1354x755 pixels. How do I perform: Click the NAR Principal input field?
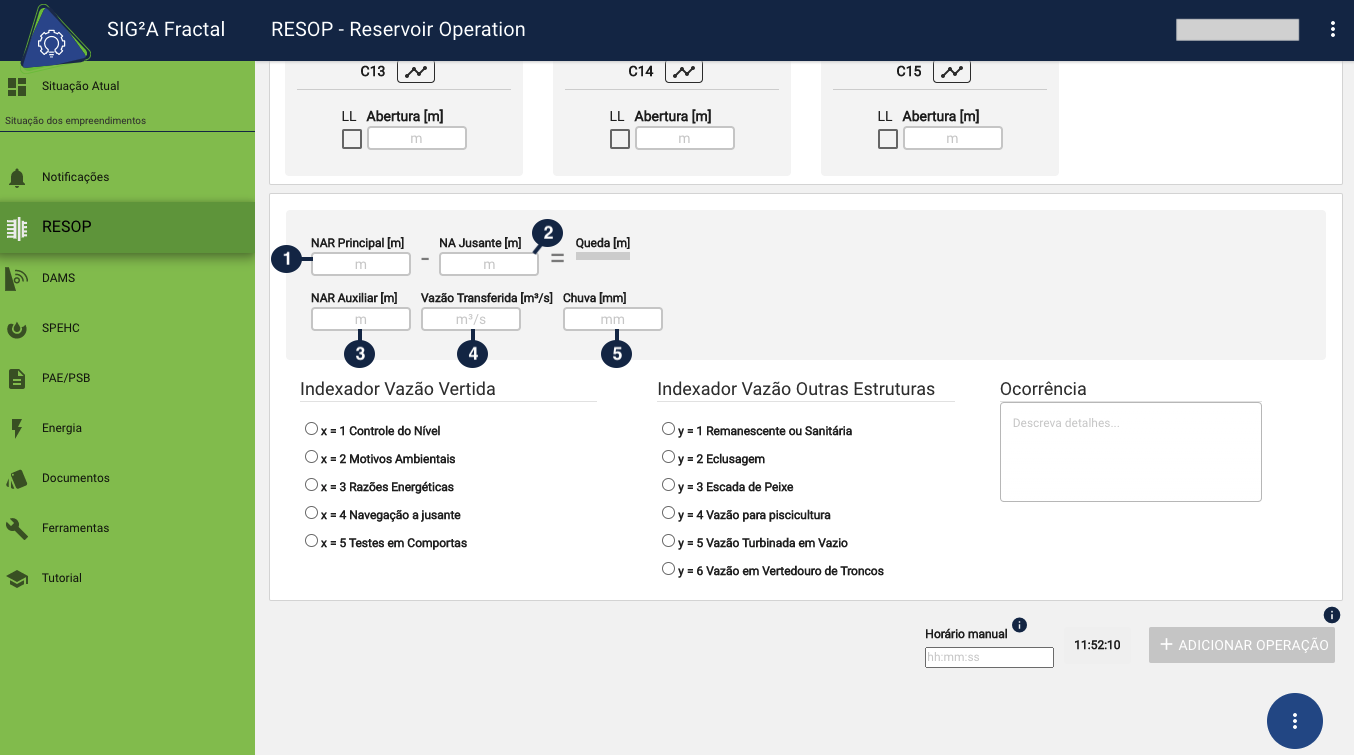coord(361,264)
